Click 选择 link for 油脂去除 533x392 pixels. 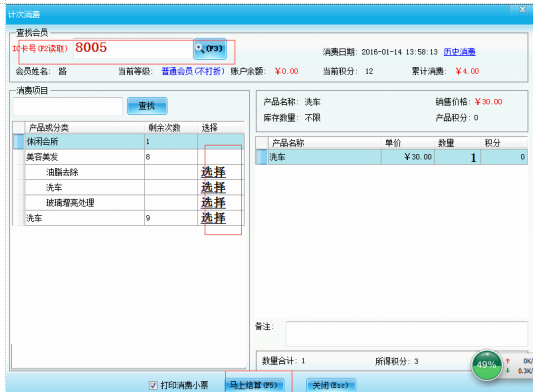(213, 172)
